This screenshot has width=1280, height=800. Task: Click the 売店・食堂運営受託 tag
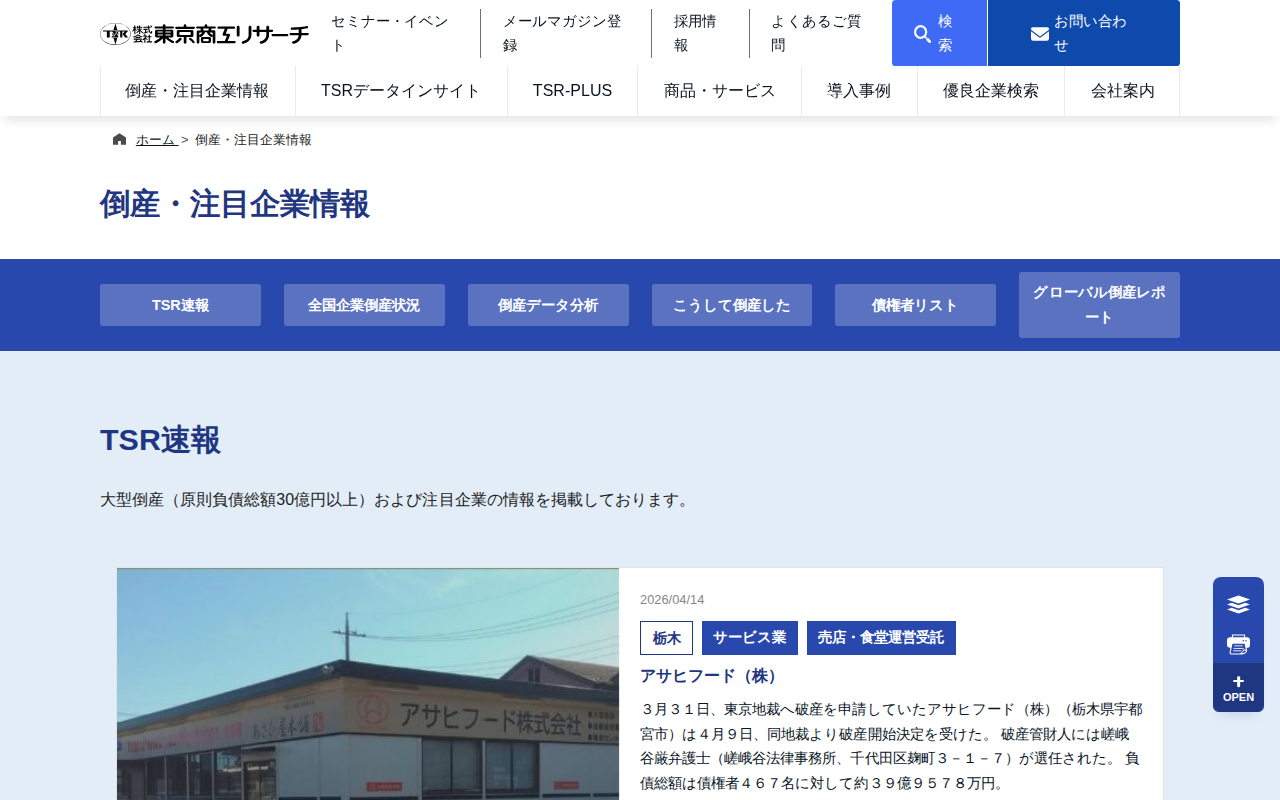[881, 638]
